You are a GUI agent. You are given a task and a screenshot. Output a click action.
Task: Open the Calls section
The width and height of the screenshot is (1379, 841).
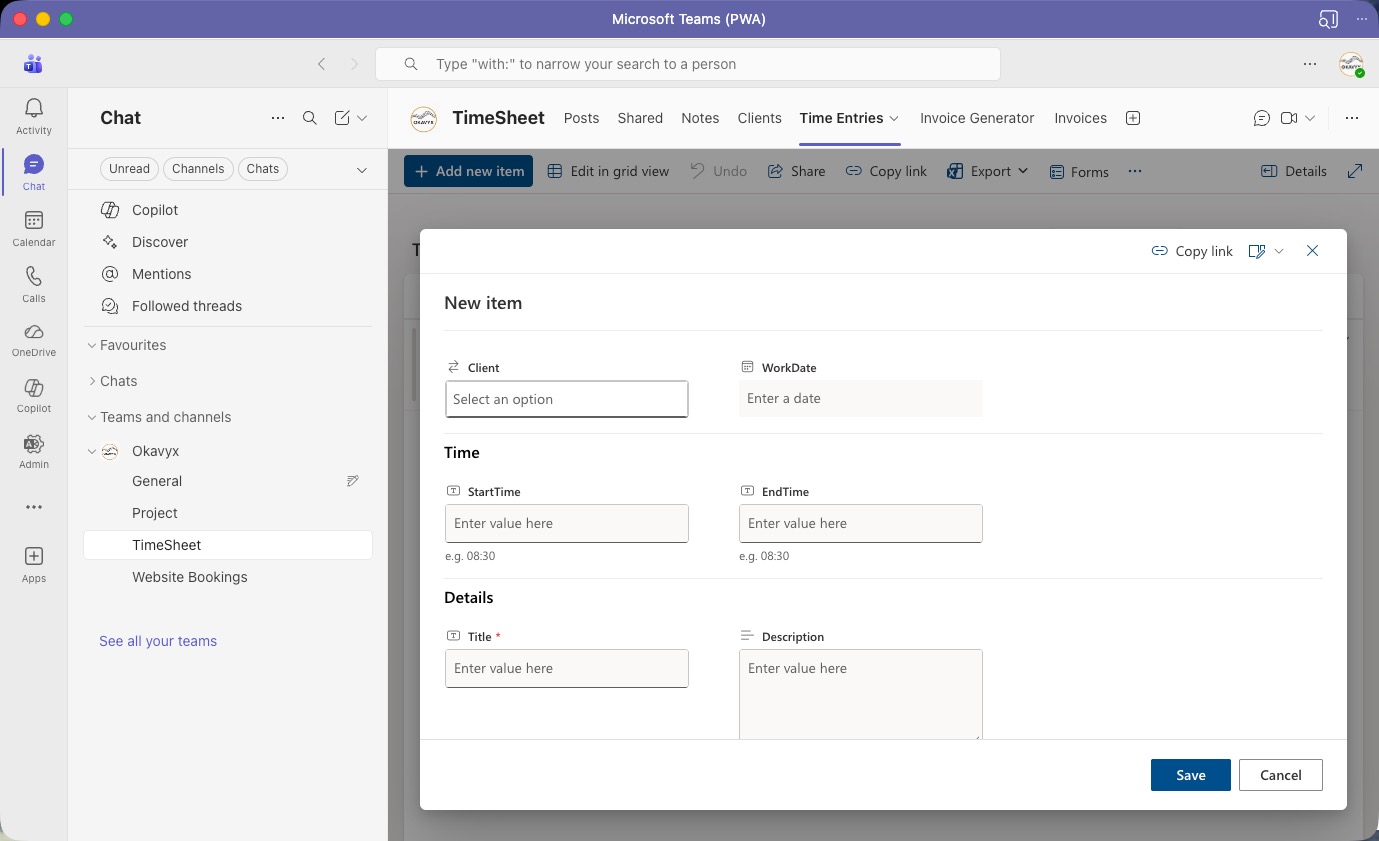pos(33,285)
